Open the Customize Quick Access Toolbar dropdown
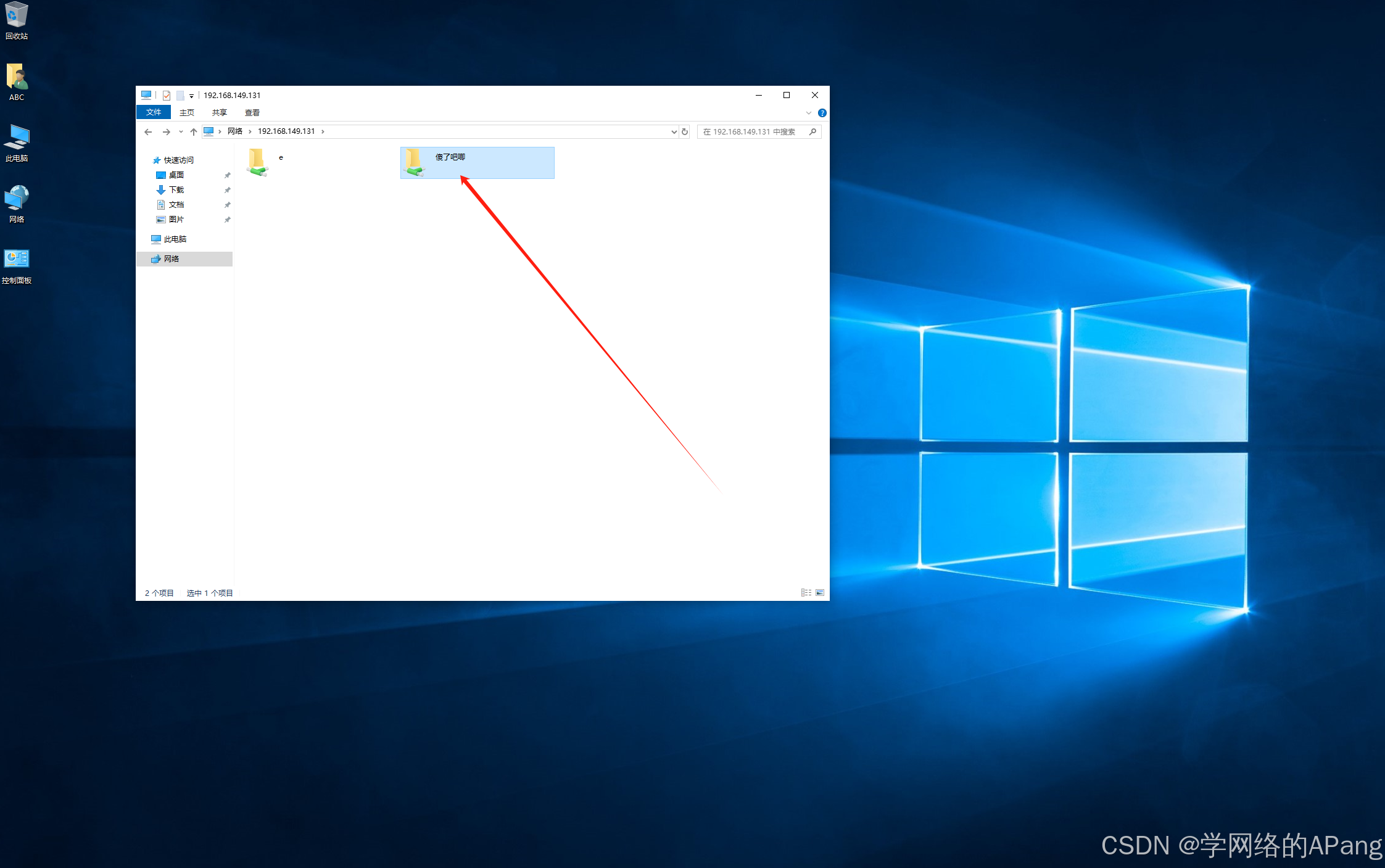Viewport: 1385px width, 868px height. [x=191, y=96]
